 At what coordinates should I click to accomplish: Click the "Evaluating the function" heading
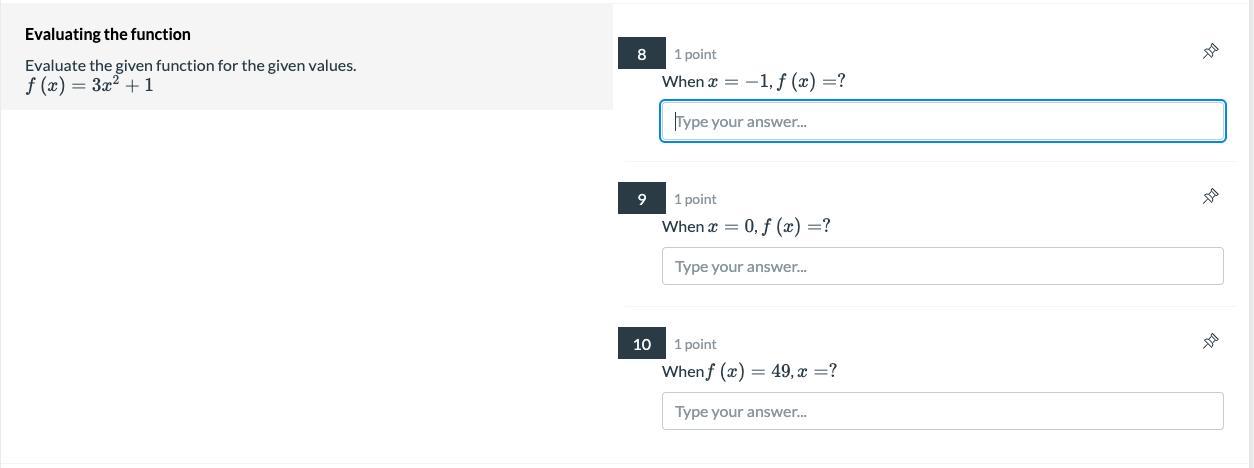[107, 34]
